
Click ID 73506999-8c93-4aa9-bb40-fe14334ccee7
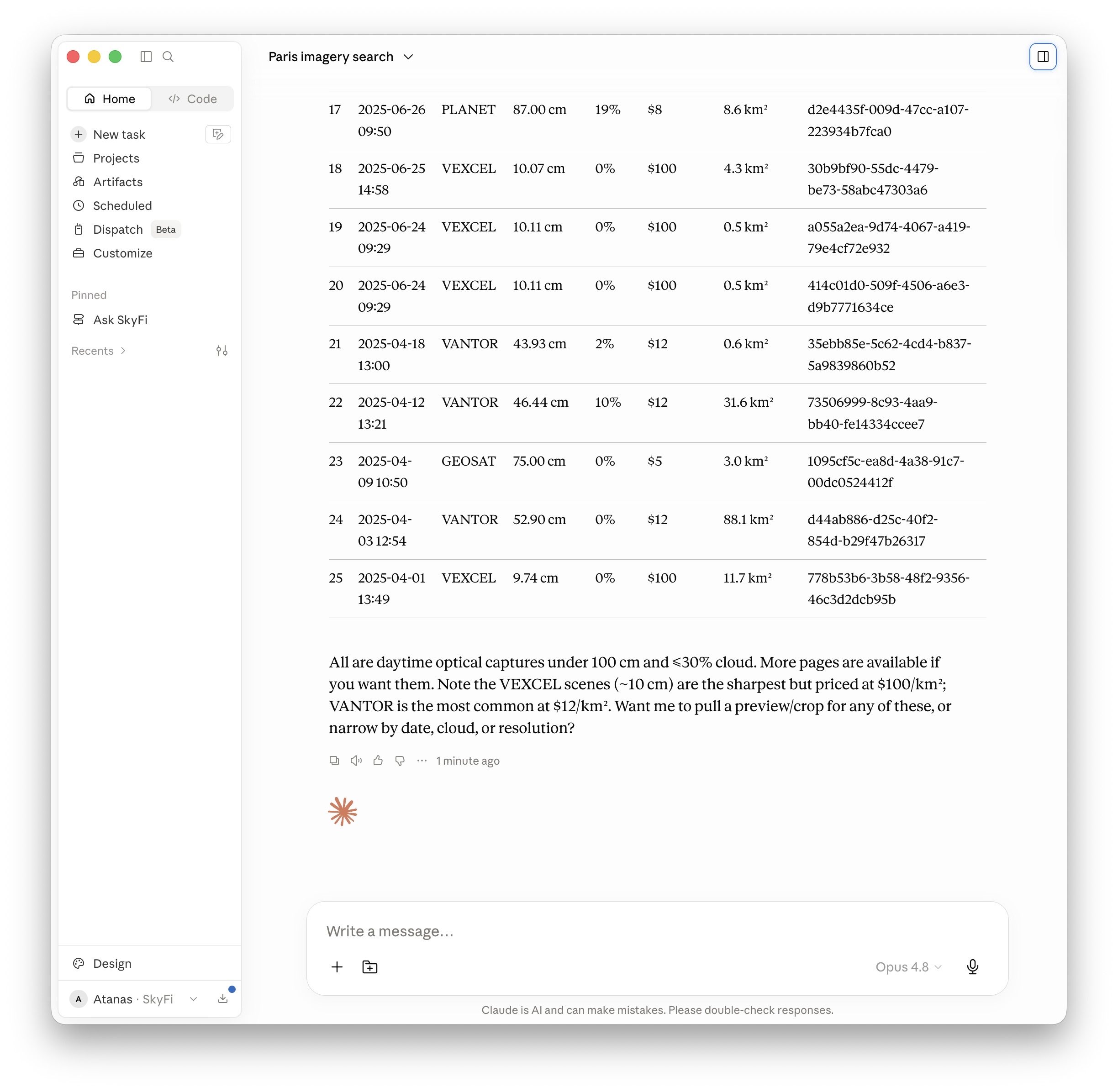coord(872,413)
